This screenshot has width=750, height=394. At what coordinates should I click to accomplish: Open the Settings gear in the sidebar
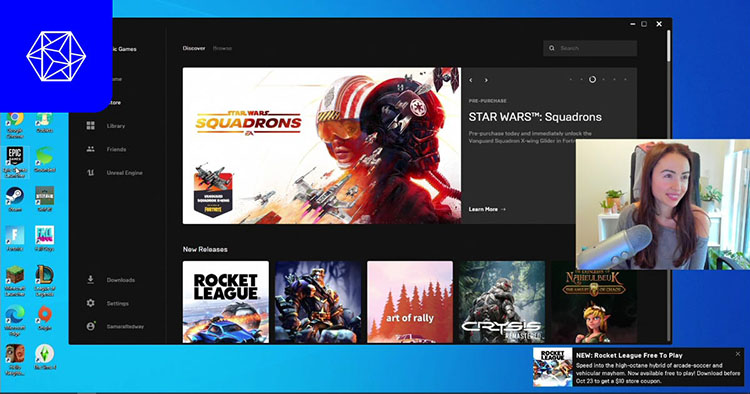point(90,303)
